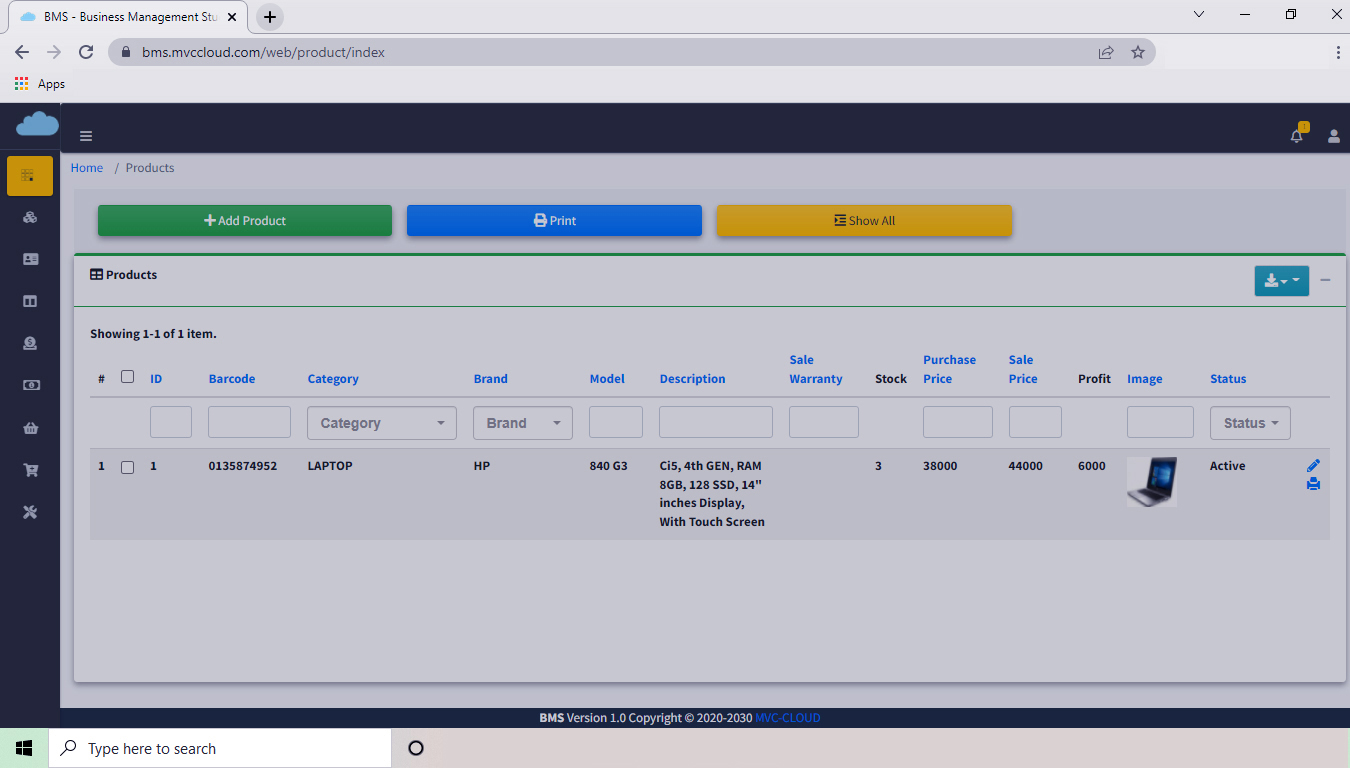Tick the checkbox for the HP laptop row
Screen dimensions: 1350x768
127,467
